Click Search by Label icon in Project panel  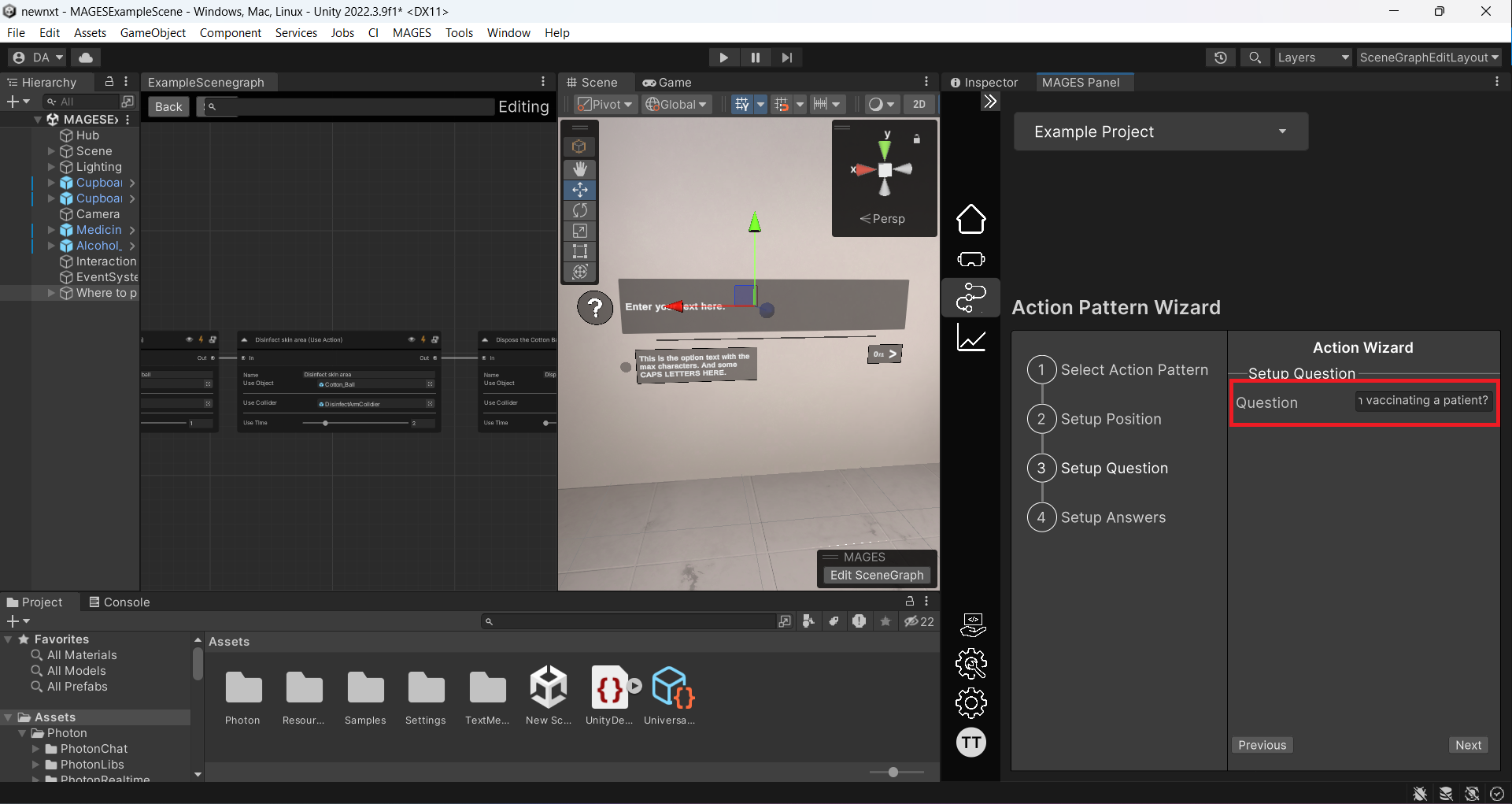coord(834,621)
